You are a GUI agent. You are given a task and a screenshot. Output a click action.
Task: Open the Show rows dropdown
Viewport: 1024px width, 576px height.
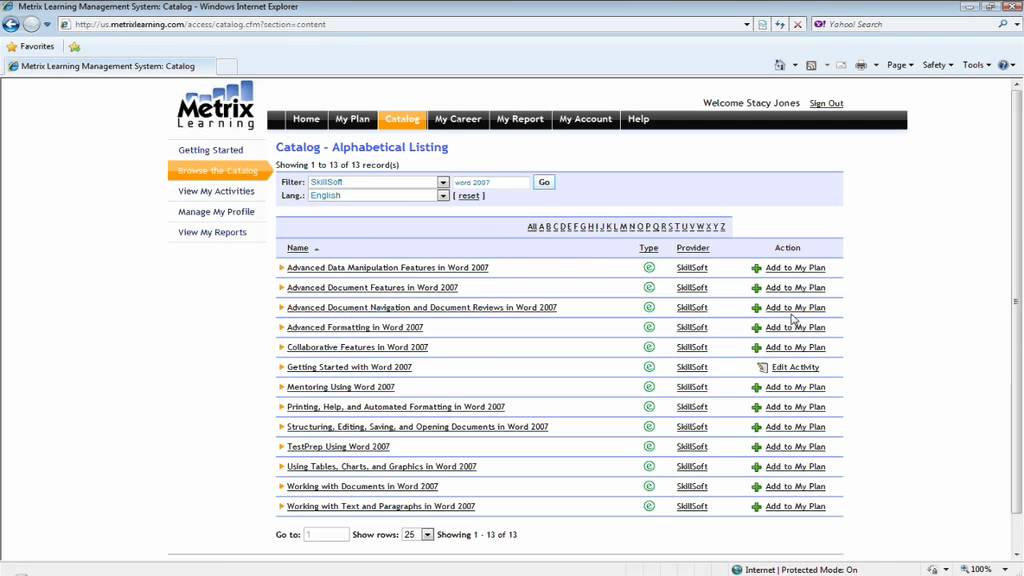tap(427, 534)
